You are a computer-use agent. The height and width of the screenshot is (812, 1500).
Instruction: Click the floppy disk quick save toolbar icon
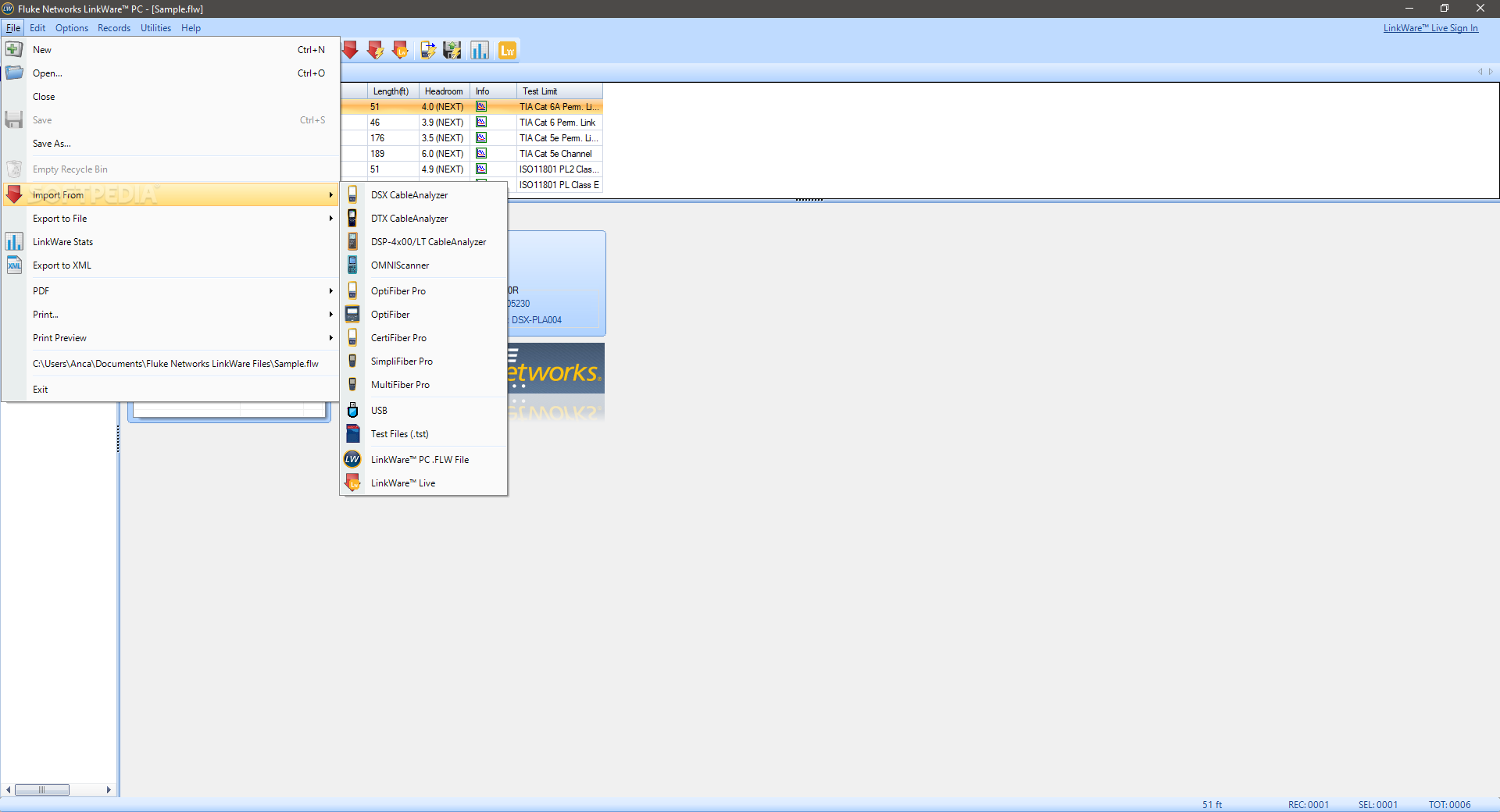(452, 51)
